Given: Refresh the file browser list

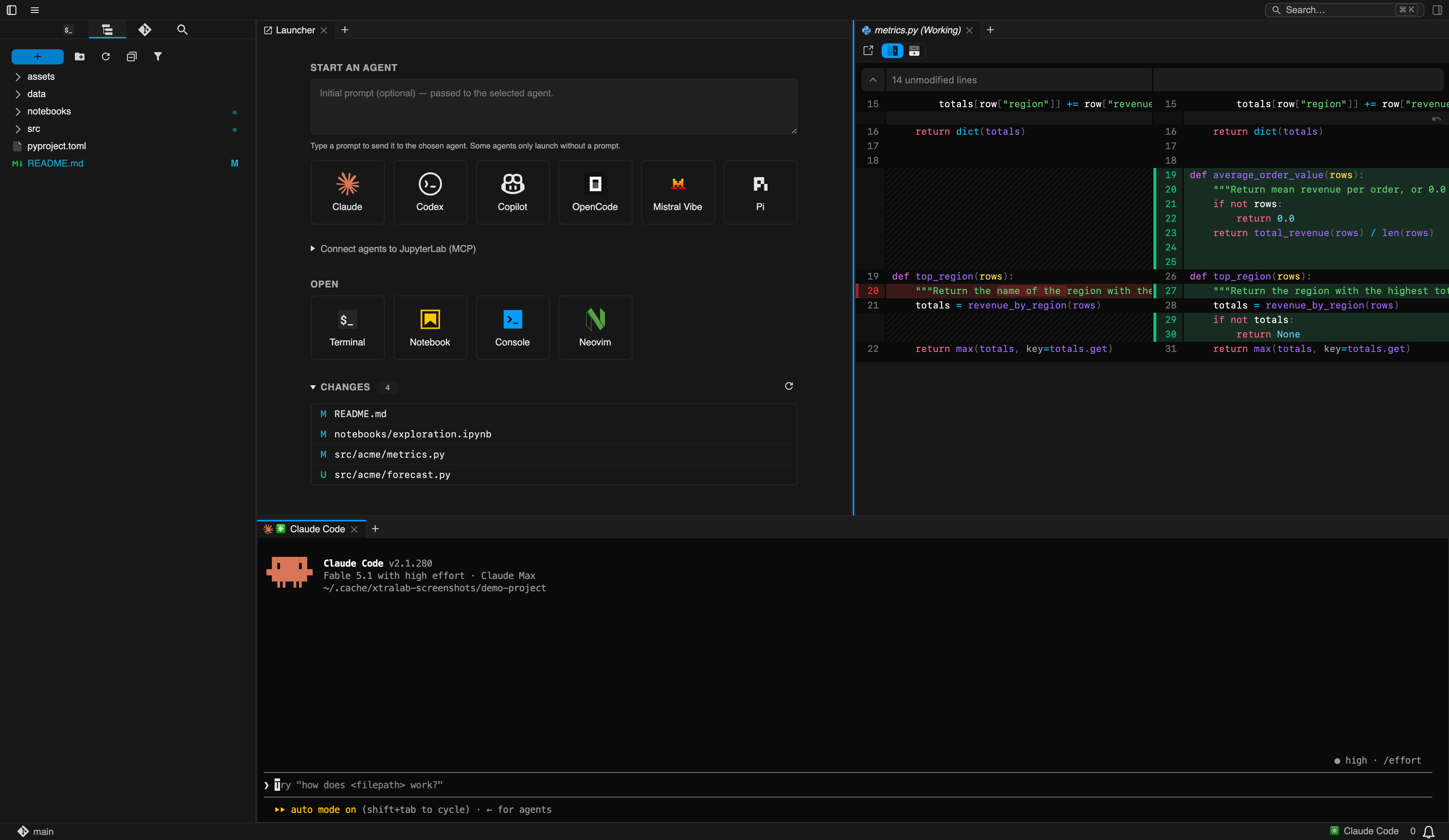Looking at the screenshot, I should click(x=106, y=56).
